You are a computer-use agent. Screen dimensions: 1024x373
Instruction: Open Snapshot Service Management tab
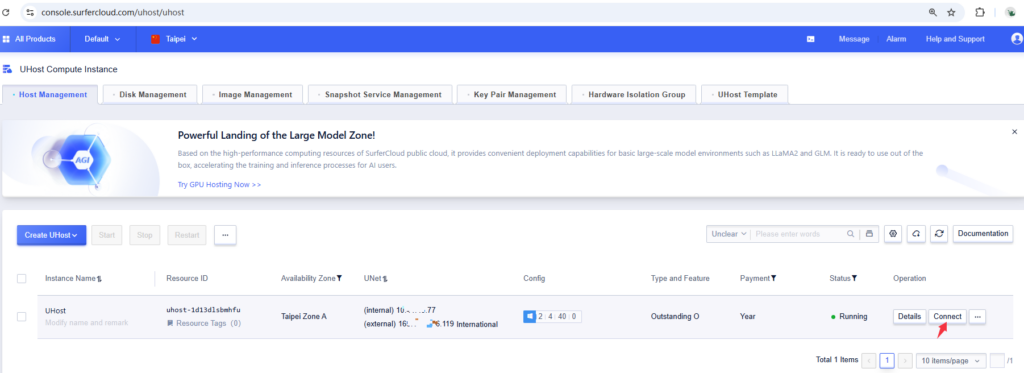click(380, 95)
